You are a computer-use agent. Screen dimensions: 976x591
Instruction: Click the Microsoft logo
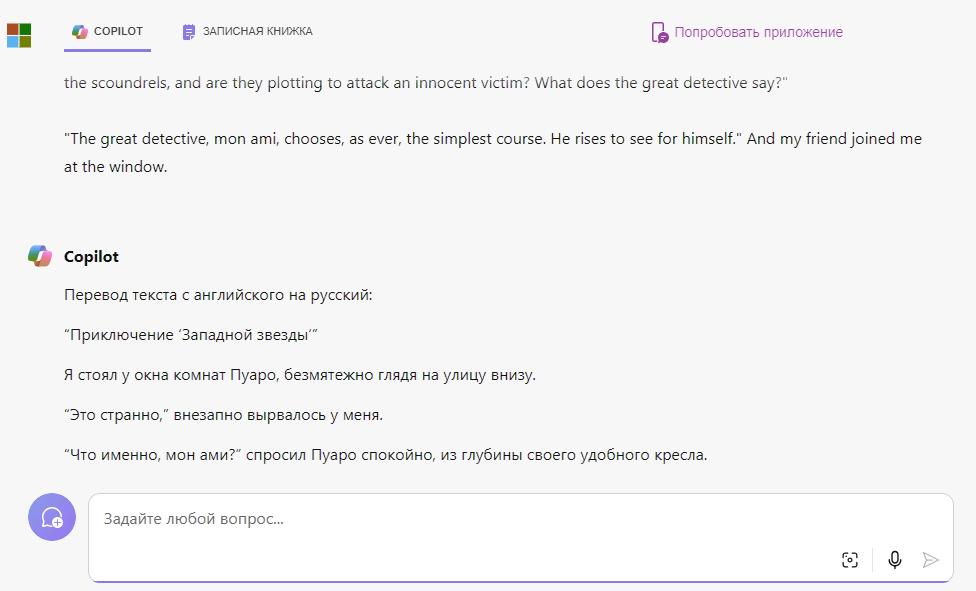pos(19,35)
